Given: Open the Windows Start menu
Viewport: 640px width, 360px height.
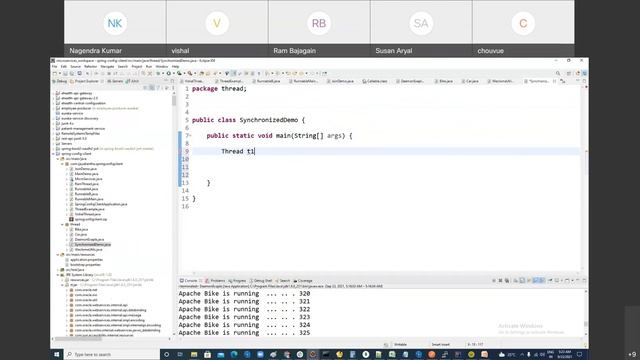Looking at the screenshot, I should [x=57, y=354].
